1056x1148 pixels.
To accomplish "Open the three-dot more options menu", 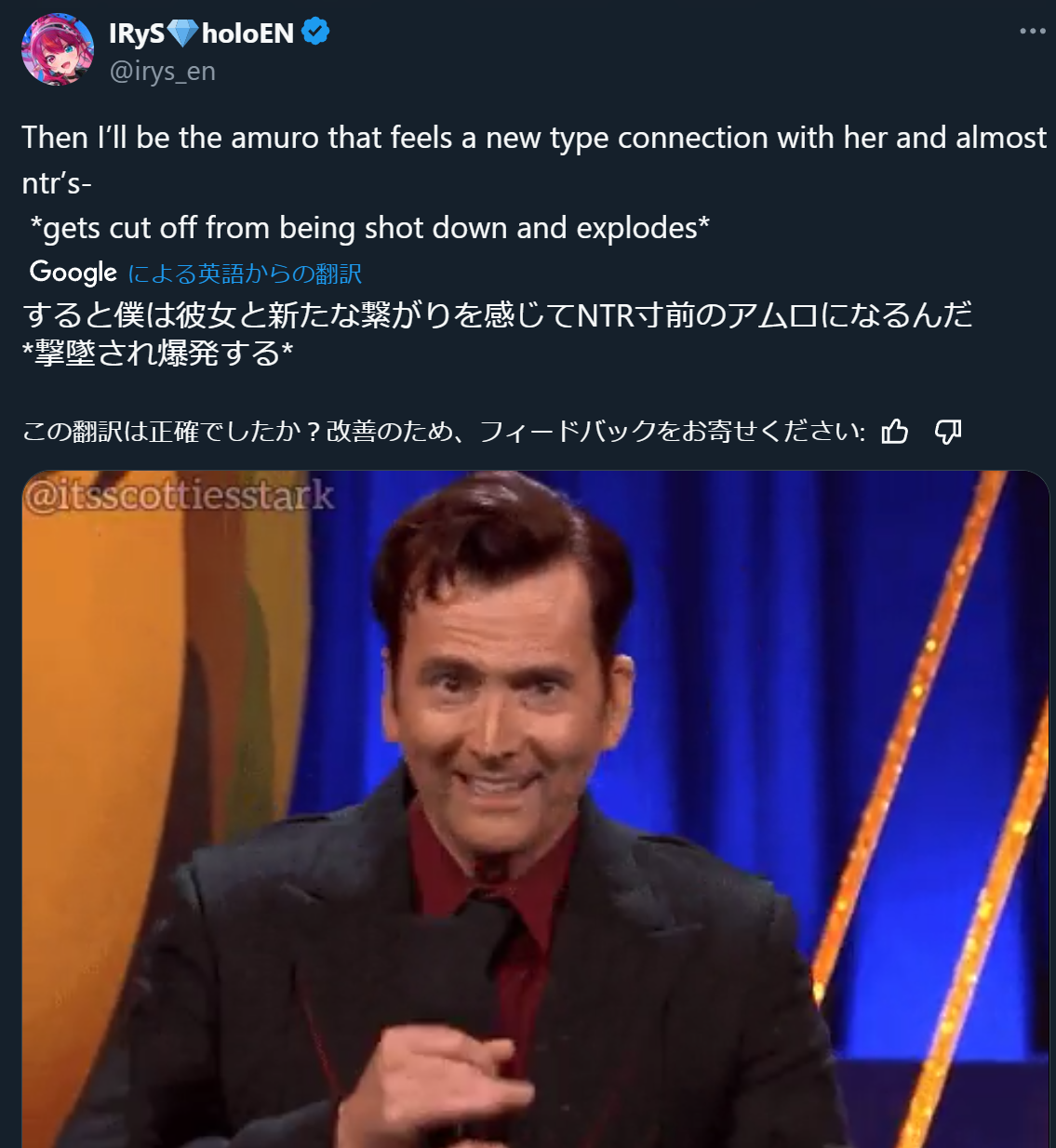I will pos(1032,31).
